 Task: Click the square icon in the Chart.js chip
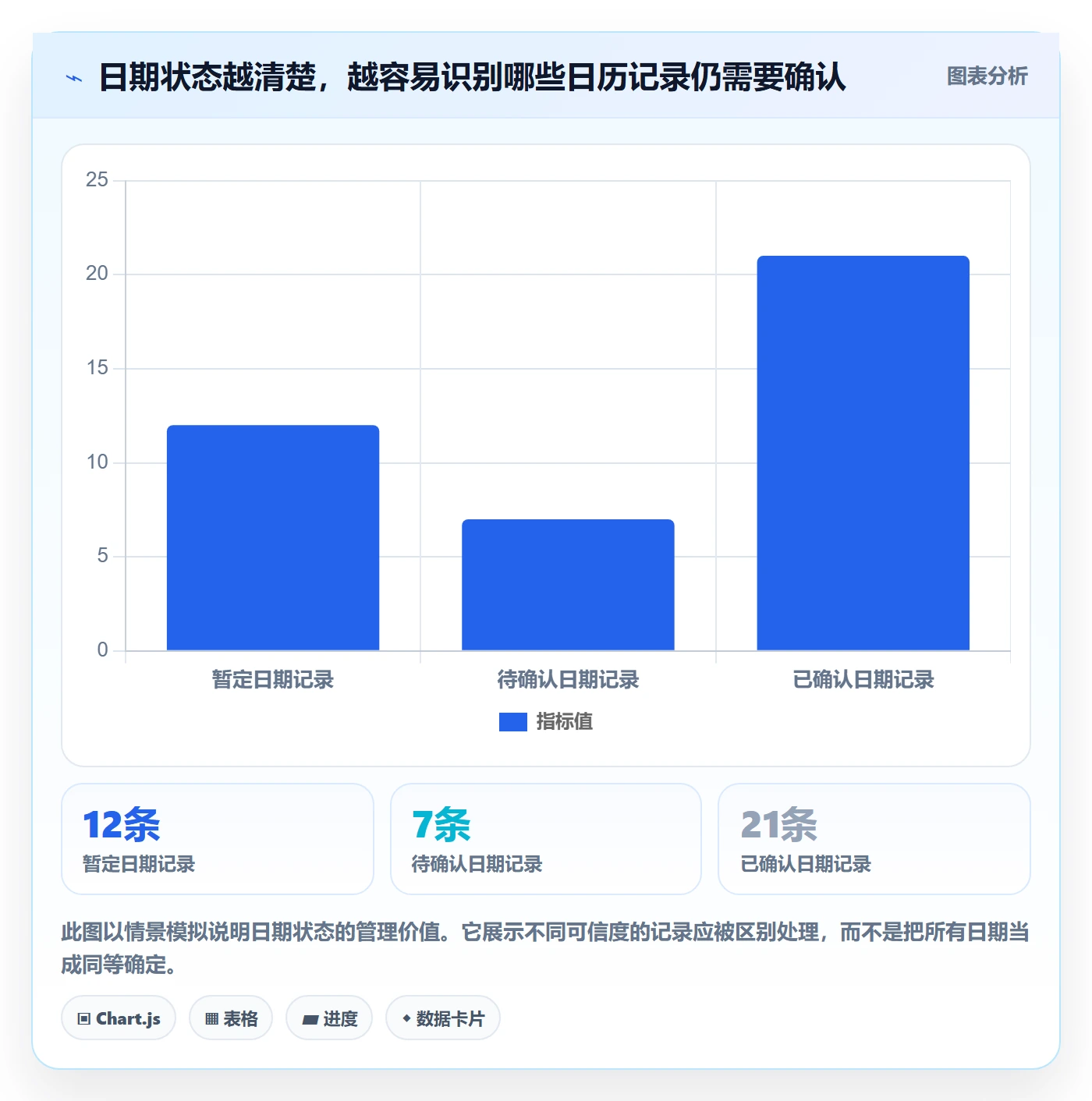(x=84, y=1019)
